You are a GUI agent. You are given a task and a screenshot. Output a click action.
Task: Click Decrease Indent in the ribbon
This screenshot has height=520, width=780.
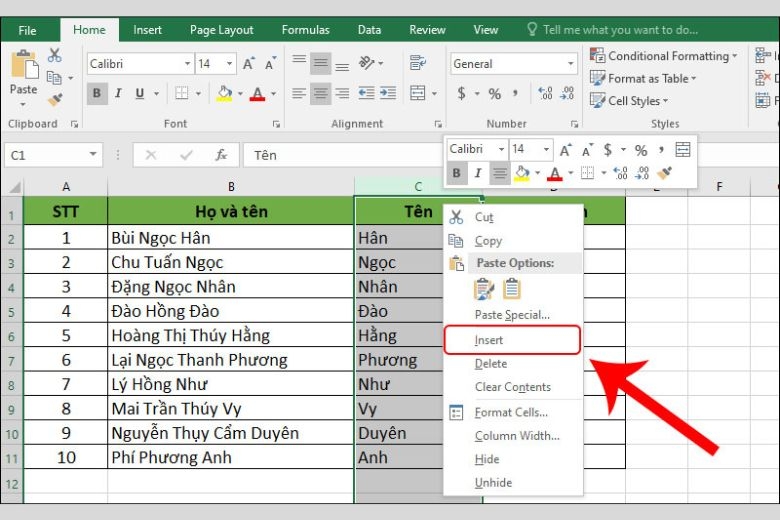point(367,93)
